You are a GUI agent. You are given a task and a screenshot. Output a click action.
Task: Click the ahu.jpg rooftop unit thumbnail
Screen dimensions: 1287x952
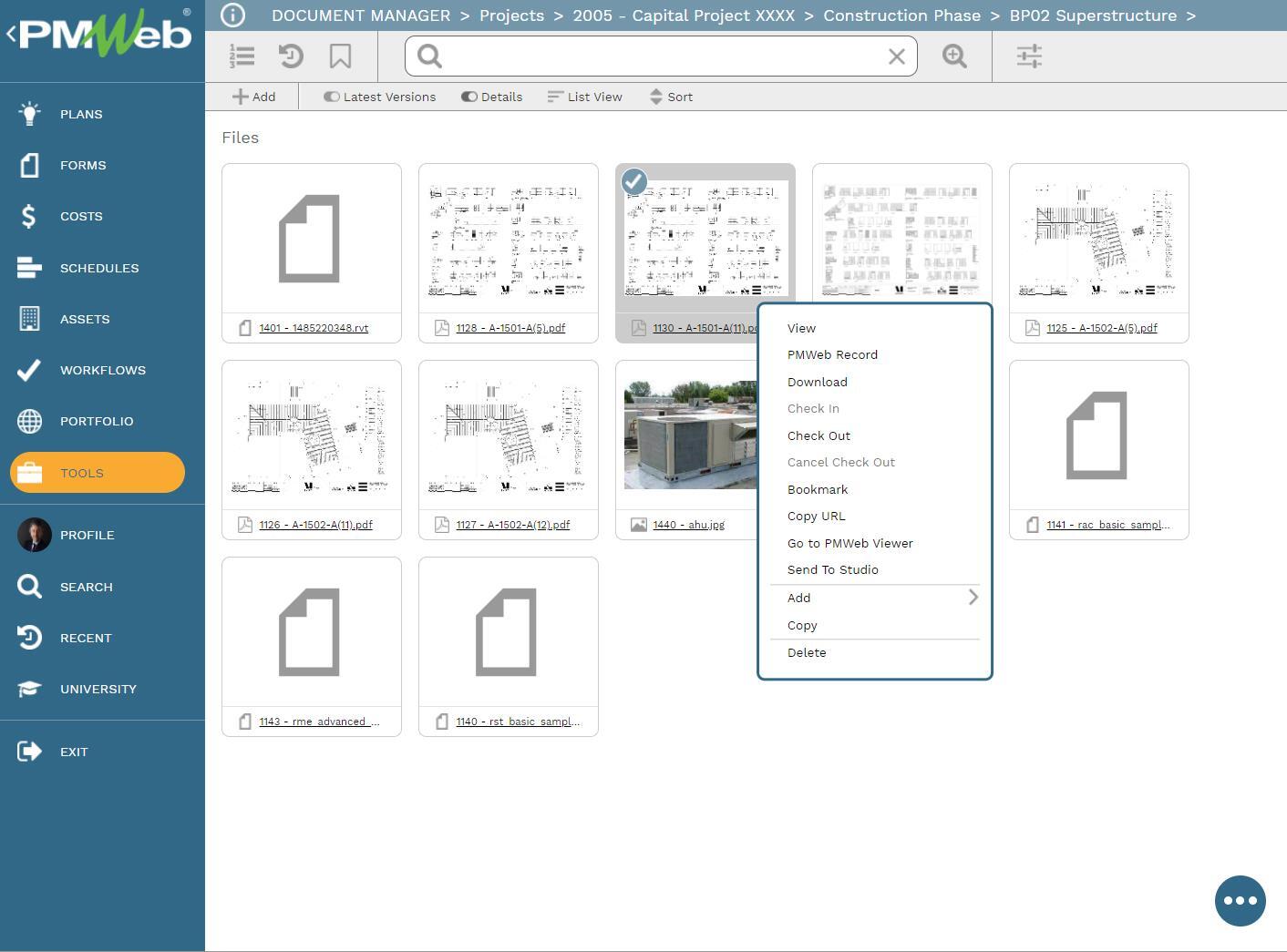pyautogui.click(x=689, y=435)
